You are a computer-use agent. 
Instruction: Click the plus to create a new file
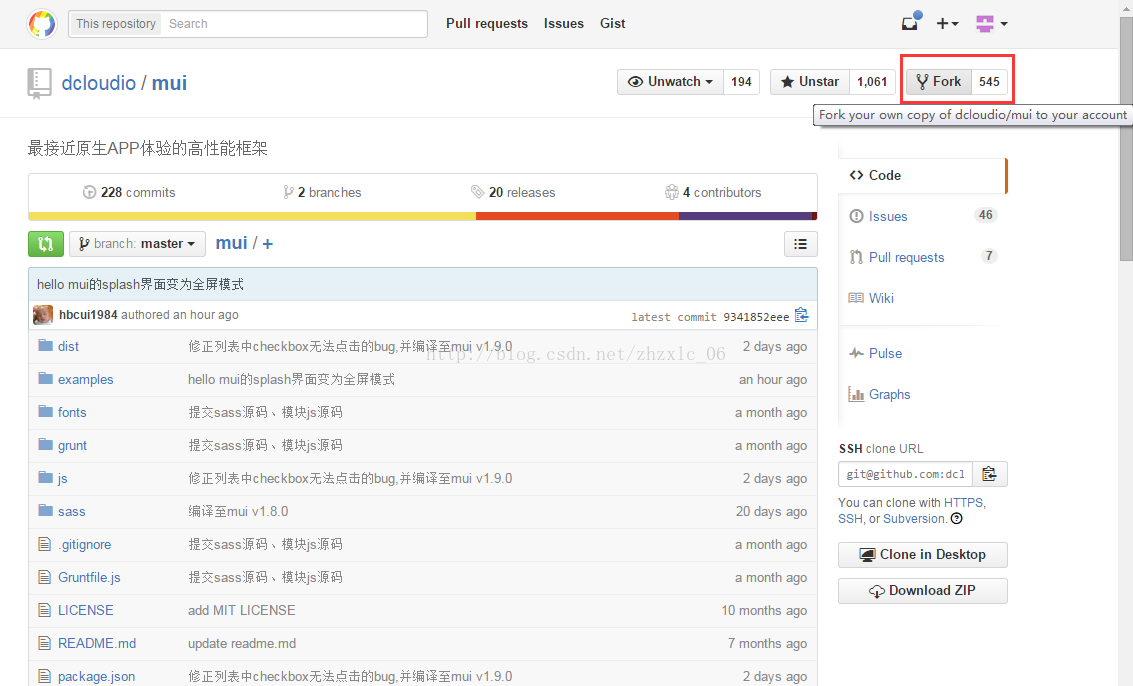click(x=267, y=244)
